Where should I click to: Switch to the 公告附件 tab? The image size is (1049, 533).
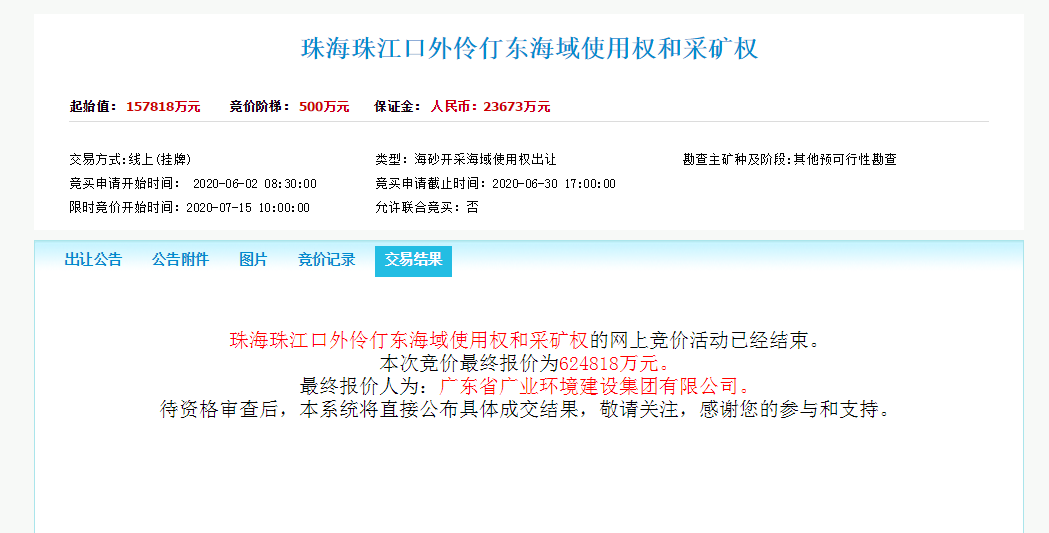point(180,260)
